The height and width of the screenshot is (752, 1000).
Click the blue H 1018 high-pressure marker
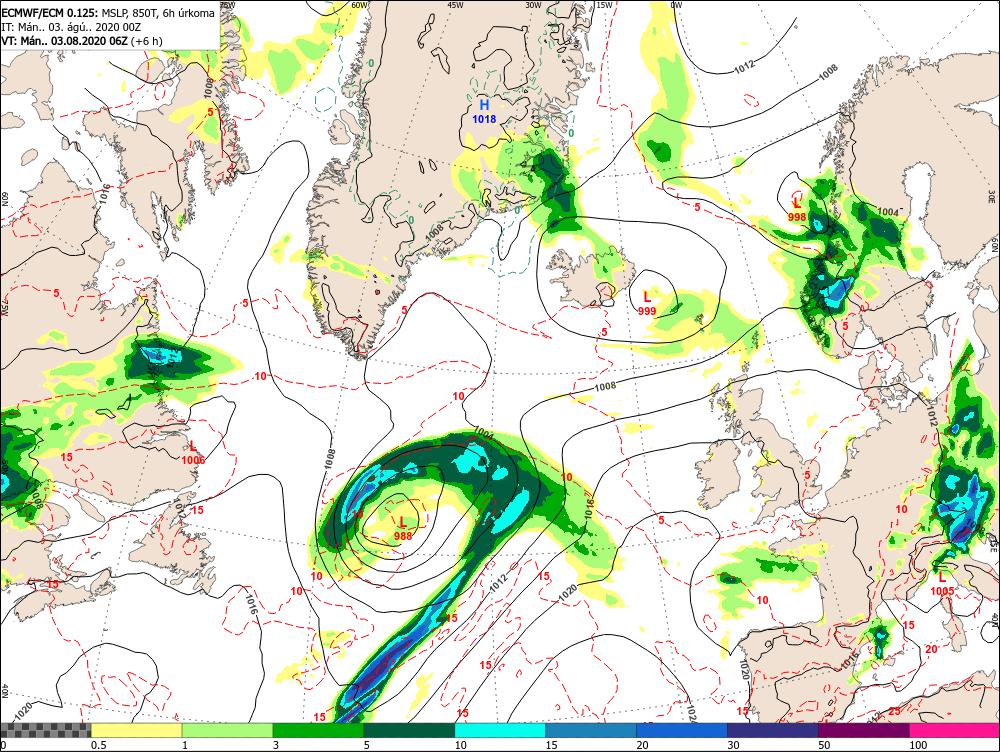pyautogui.click(x=484, y=111)
